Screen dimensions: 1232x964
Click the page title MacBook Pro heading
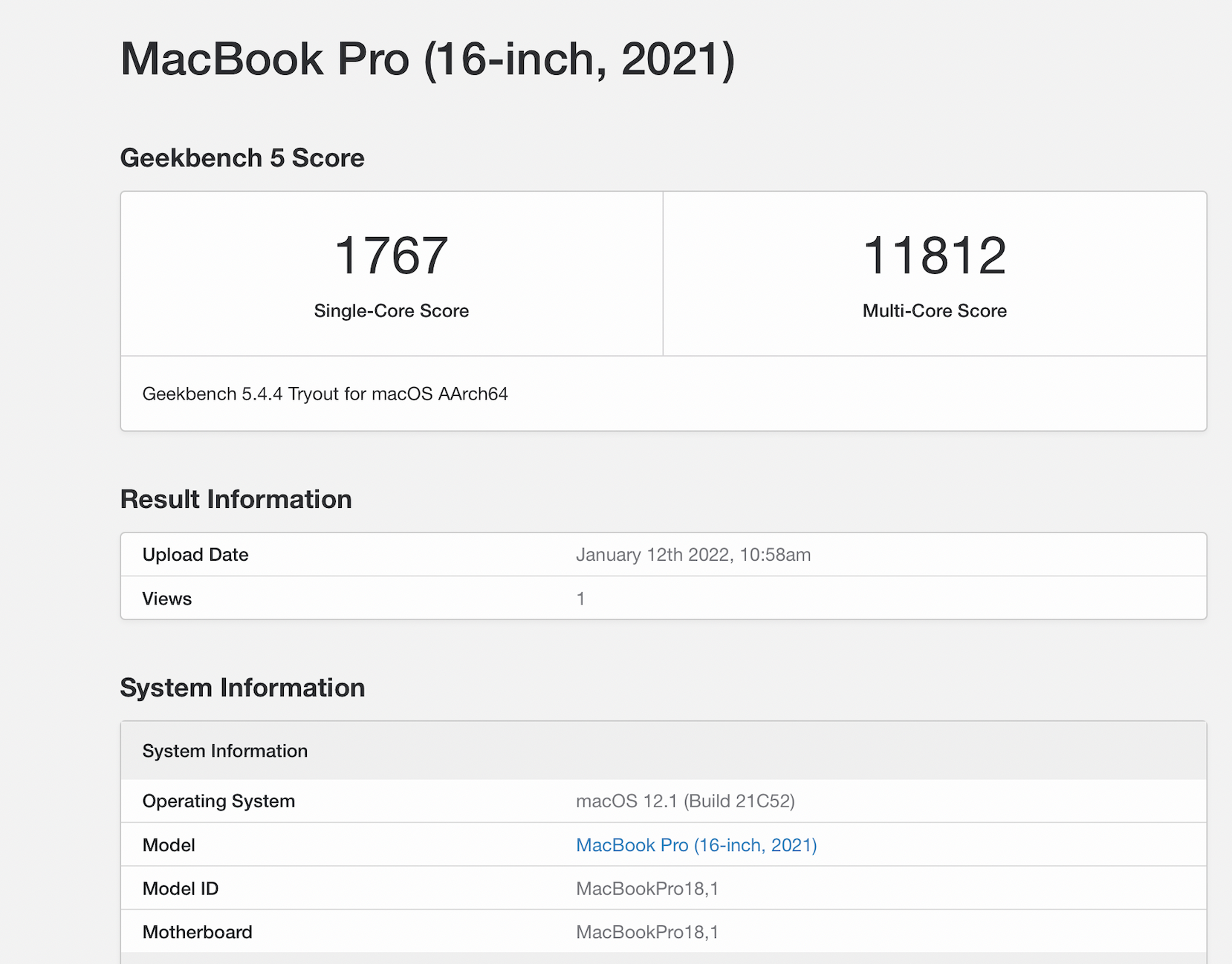(x=427, y=59)
